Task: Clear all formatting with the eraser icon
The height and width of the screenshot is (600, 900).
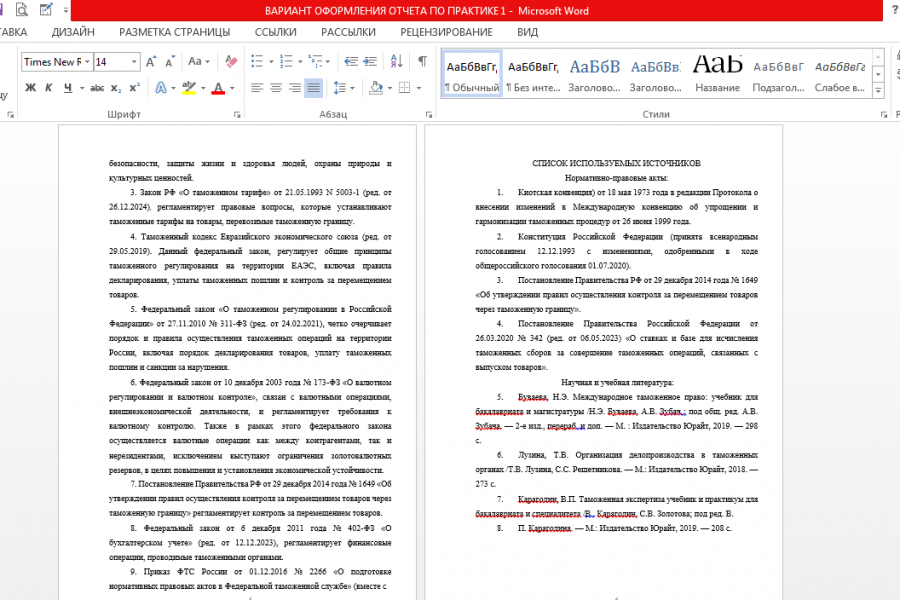Action: [231, 61]
